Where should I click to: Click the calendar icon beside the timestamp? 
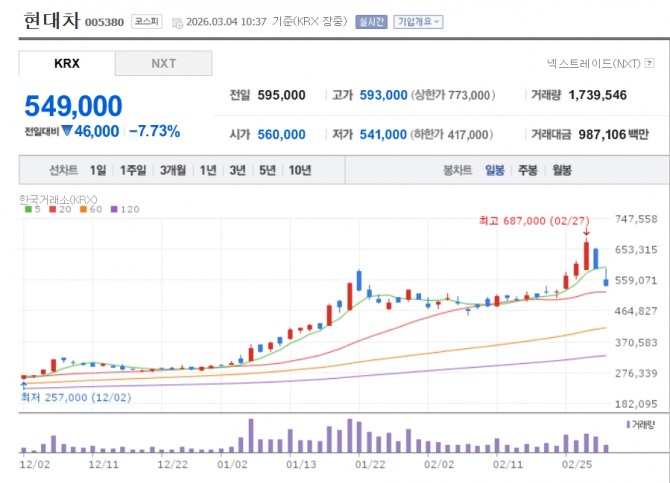point(178,21)
